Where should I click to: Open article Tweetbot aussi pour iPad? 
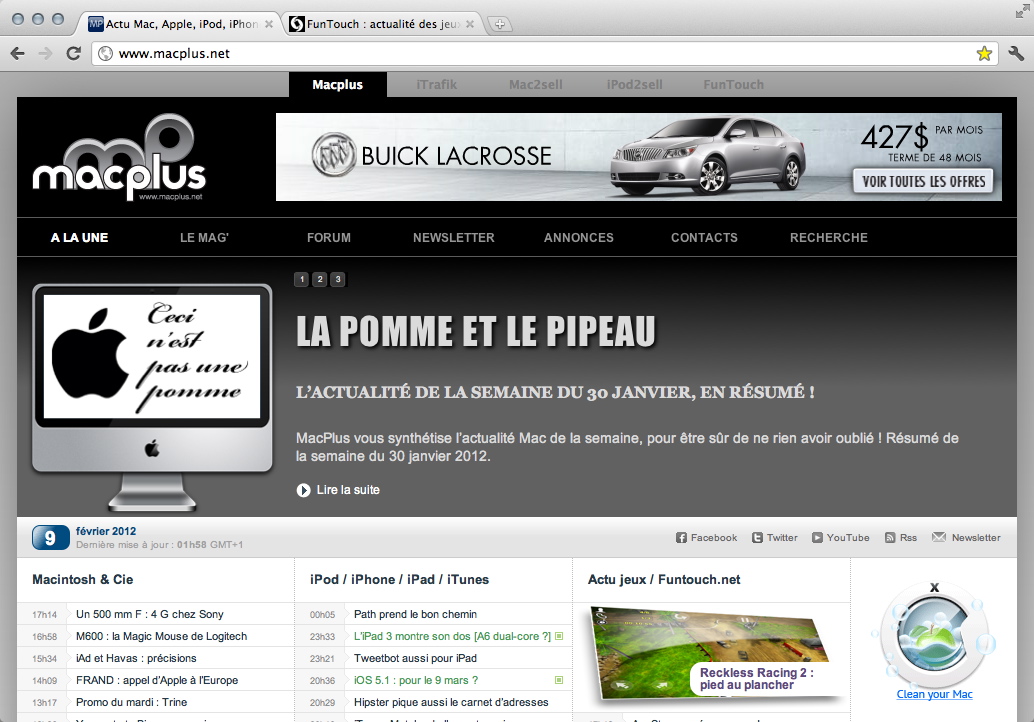pos(415,658)
